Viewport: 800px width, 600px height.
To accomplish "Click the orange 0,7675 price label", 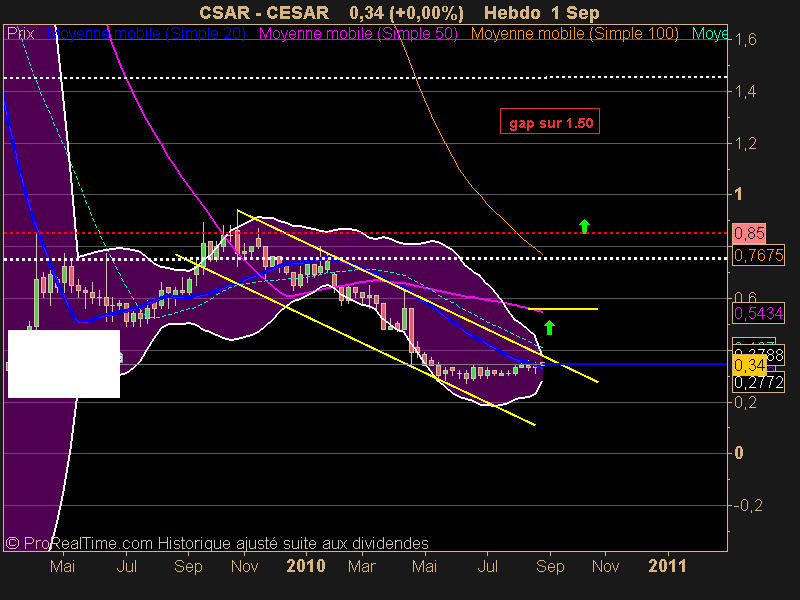I will (x=758, y=255).
